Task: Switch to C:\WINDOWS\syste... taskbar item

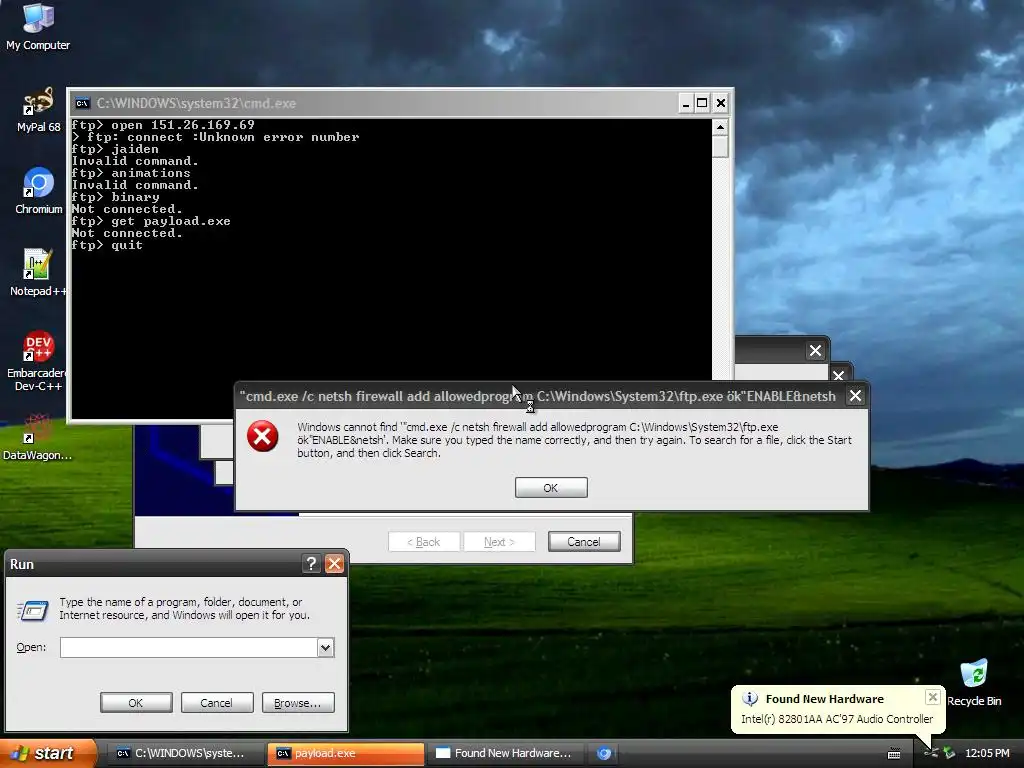Action: click(x=184, y=754)
